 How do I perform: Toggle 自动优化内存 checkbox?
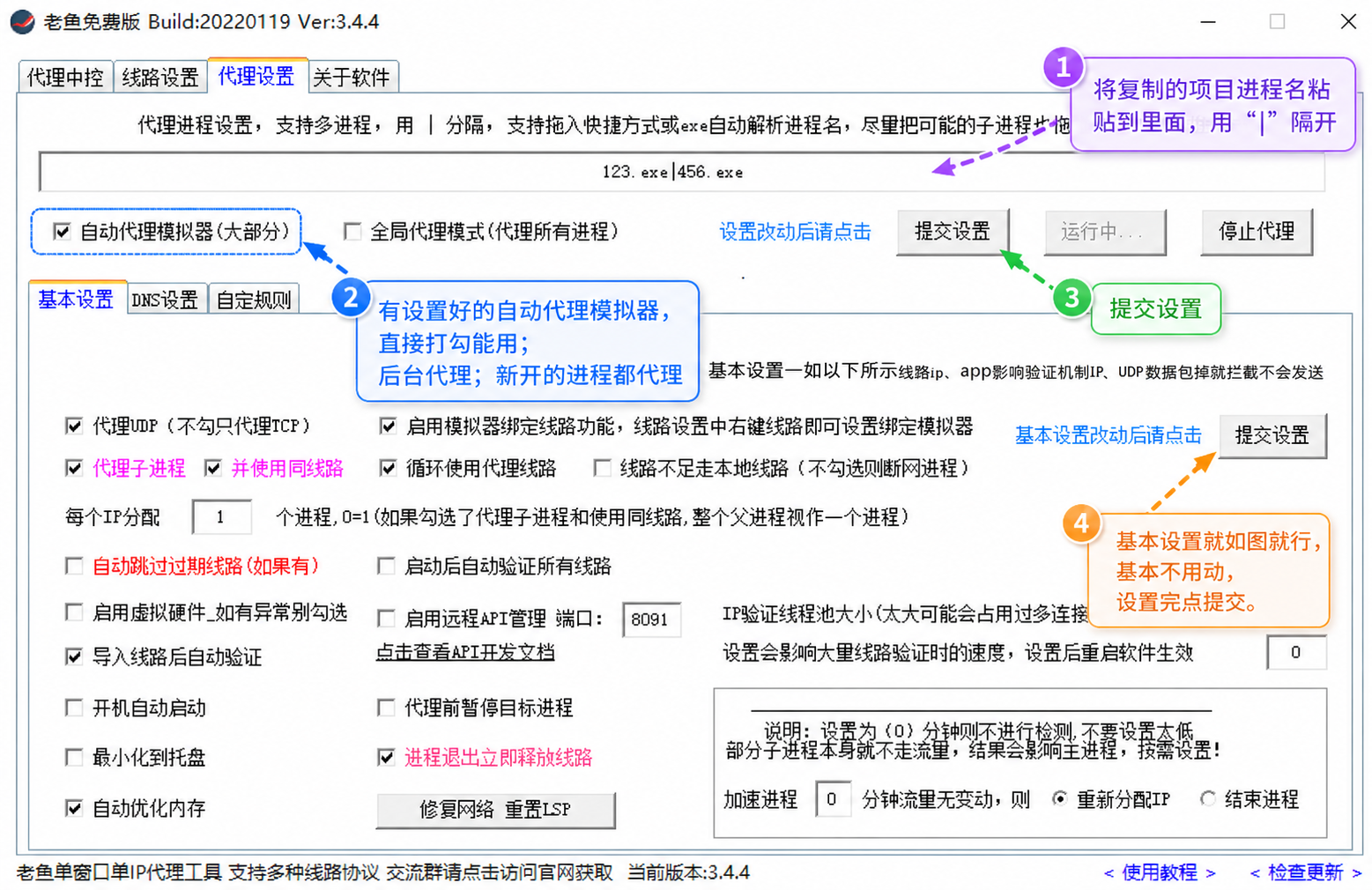[x=74, y=808]
